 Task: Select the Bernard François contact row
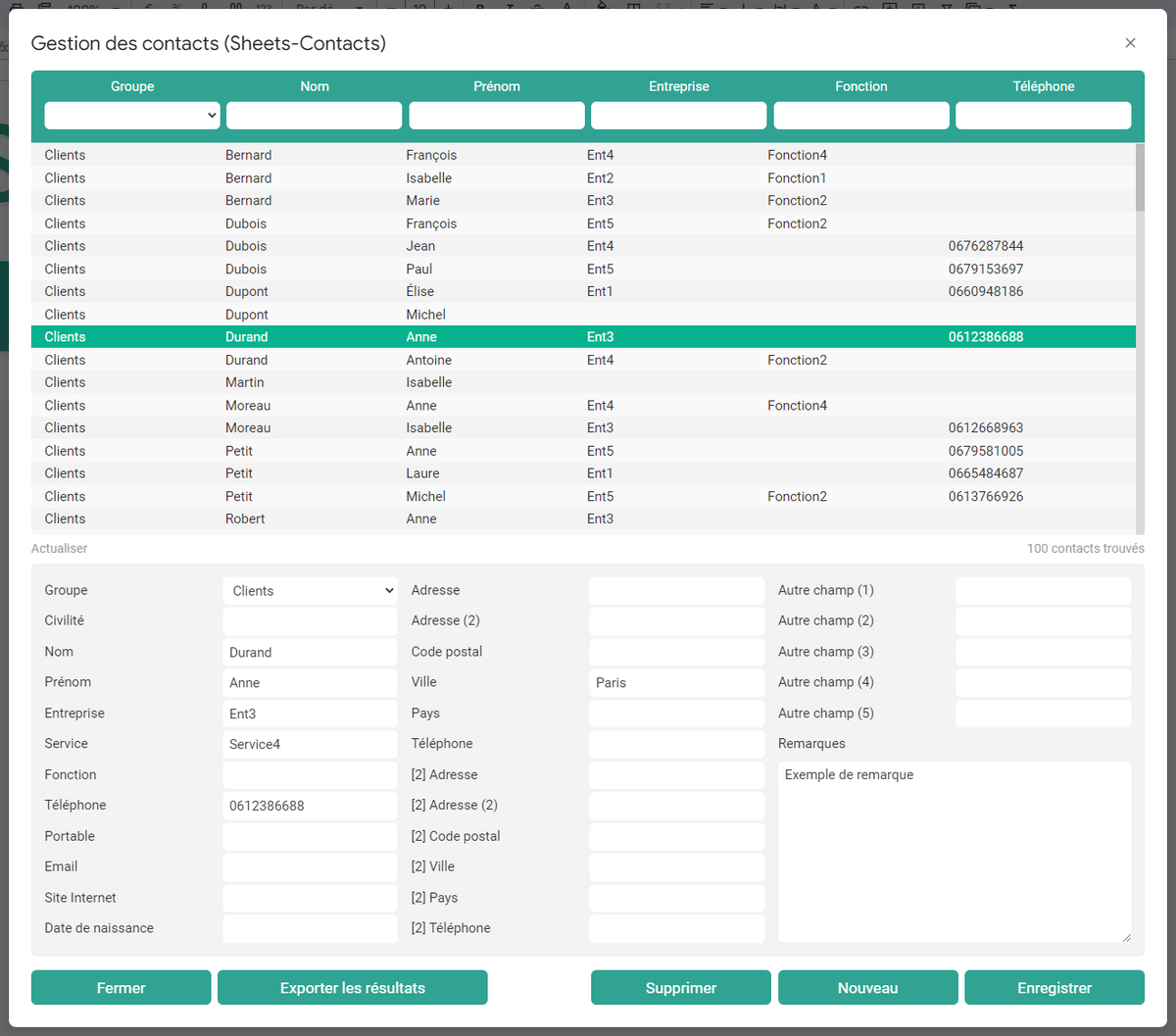tap(583, 155)
